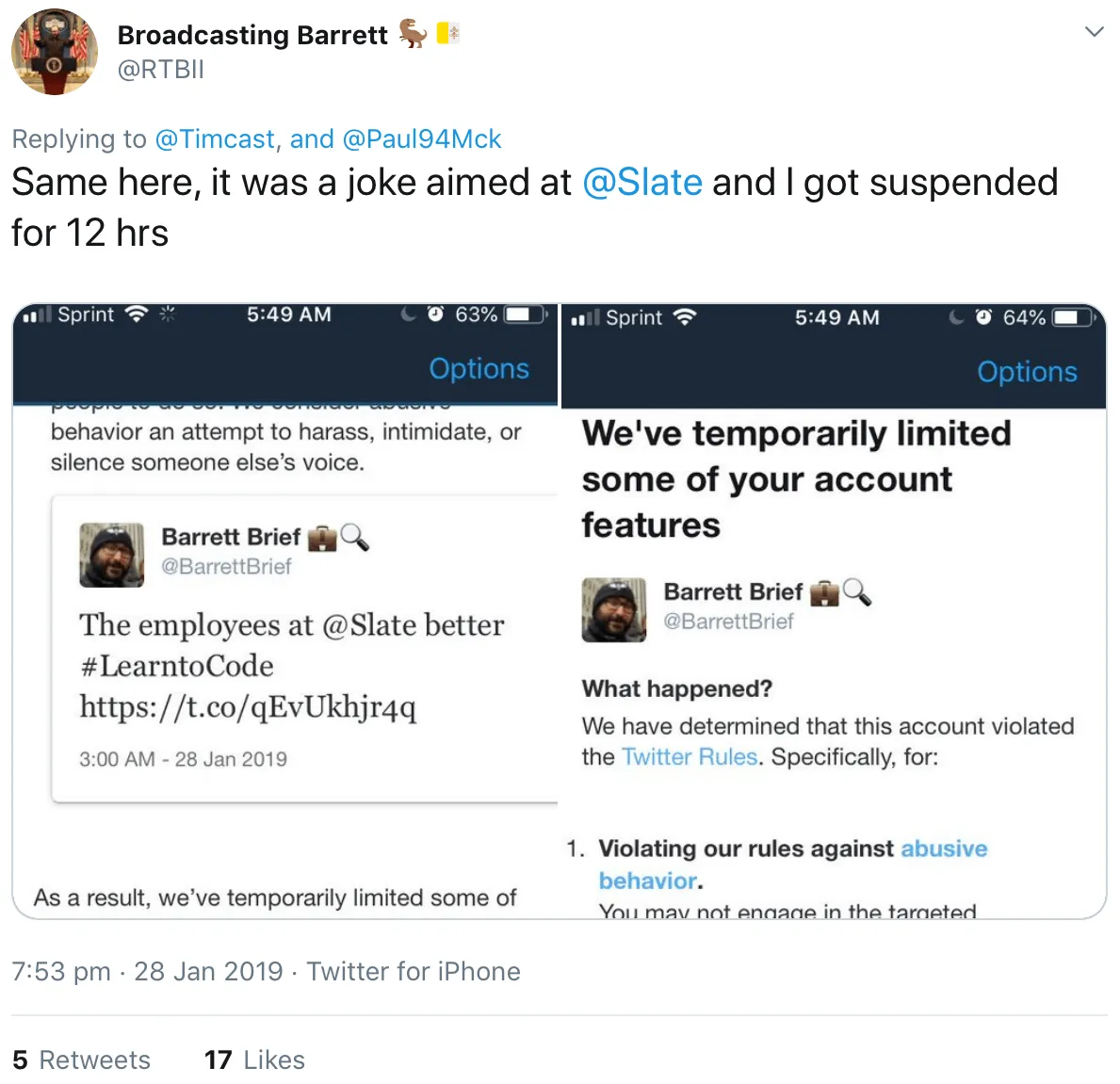Image resolution: width=1120 pixels, height=1084 pixels.
Task: Click the Twitter Rules link
Action: coord(690,756)
